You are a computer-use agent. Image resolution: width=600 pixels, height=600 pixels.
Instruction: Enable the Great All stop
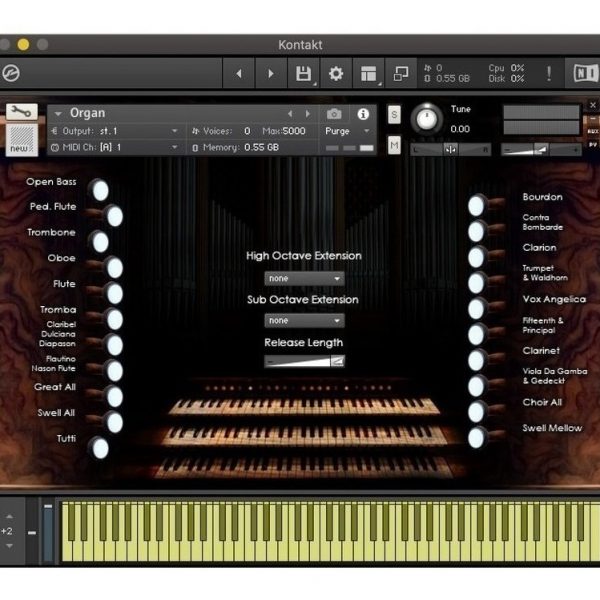(x=115, y=397)
